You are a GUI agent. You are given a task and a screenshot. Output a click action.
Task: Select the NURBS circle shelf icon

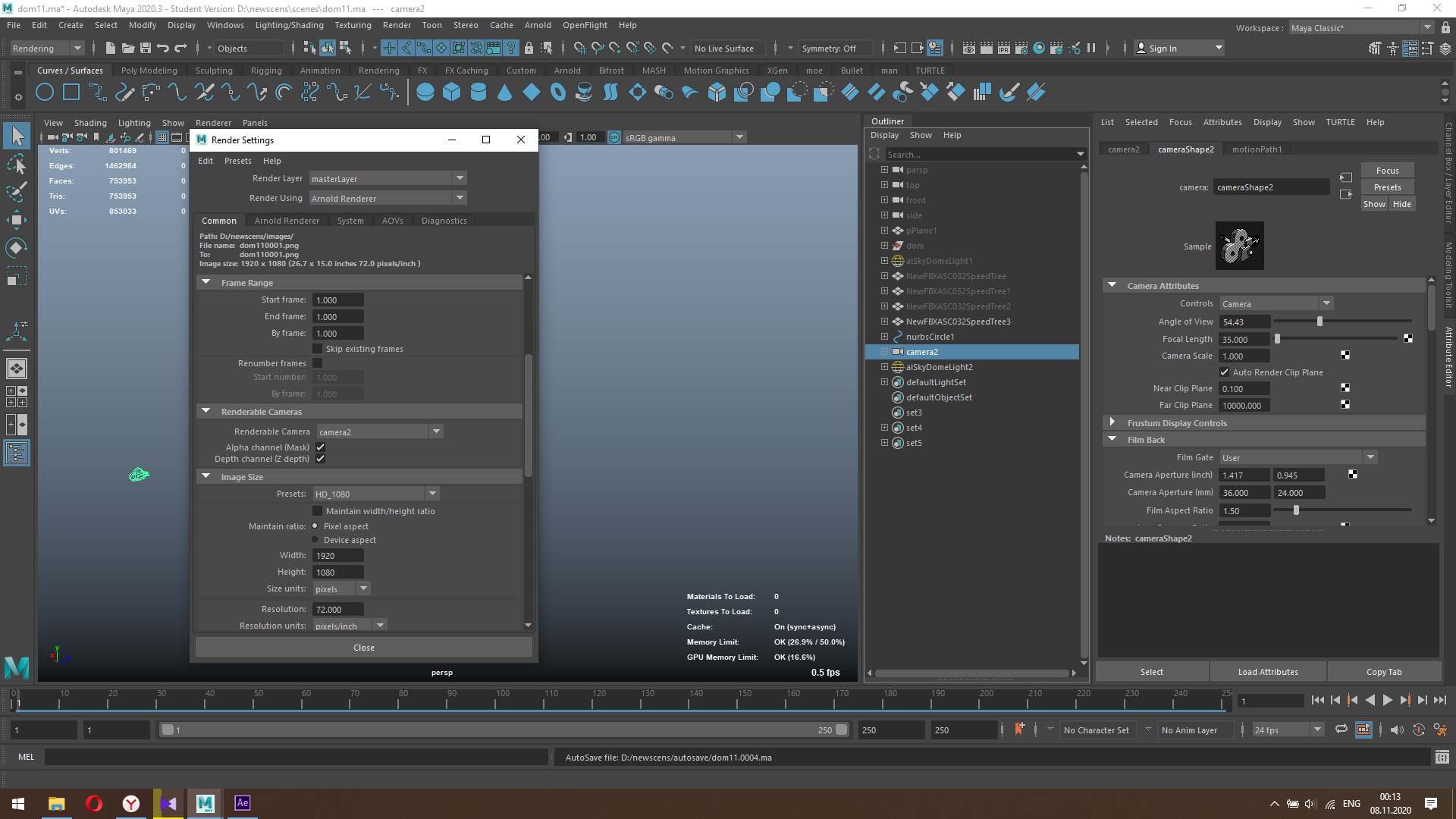click(45, 93)
